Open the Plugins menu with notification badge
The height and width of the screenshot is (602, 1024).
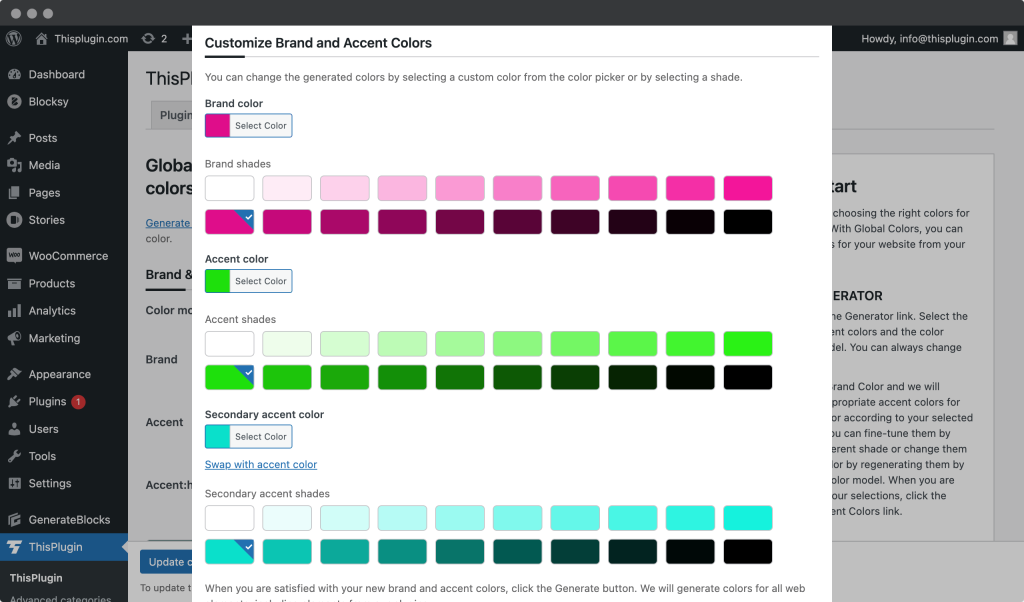tap(49, 401)
